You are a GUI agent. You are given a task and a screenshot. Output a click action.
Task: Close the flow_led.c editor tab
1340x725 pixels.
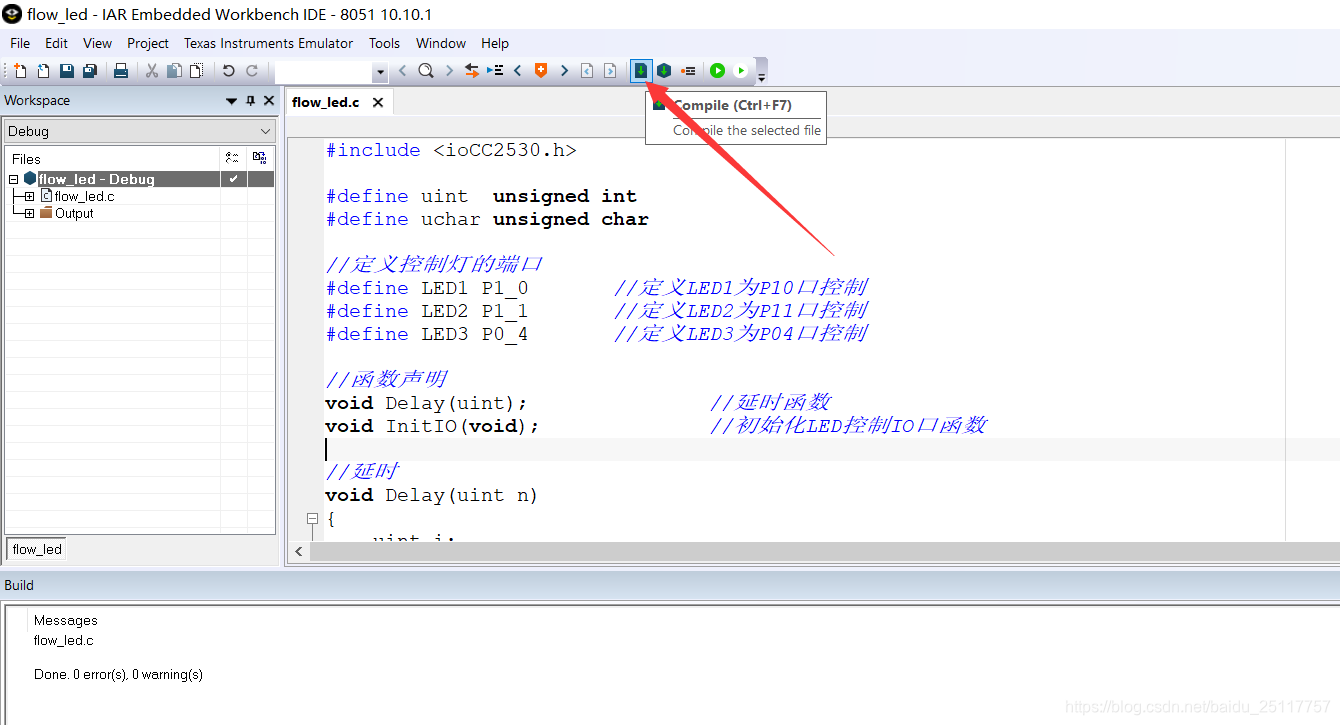tap(378, 102)
